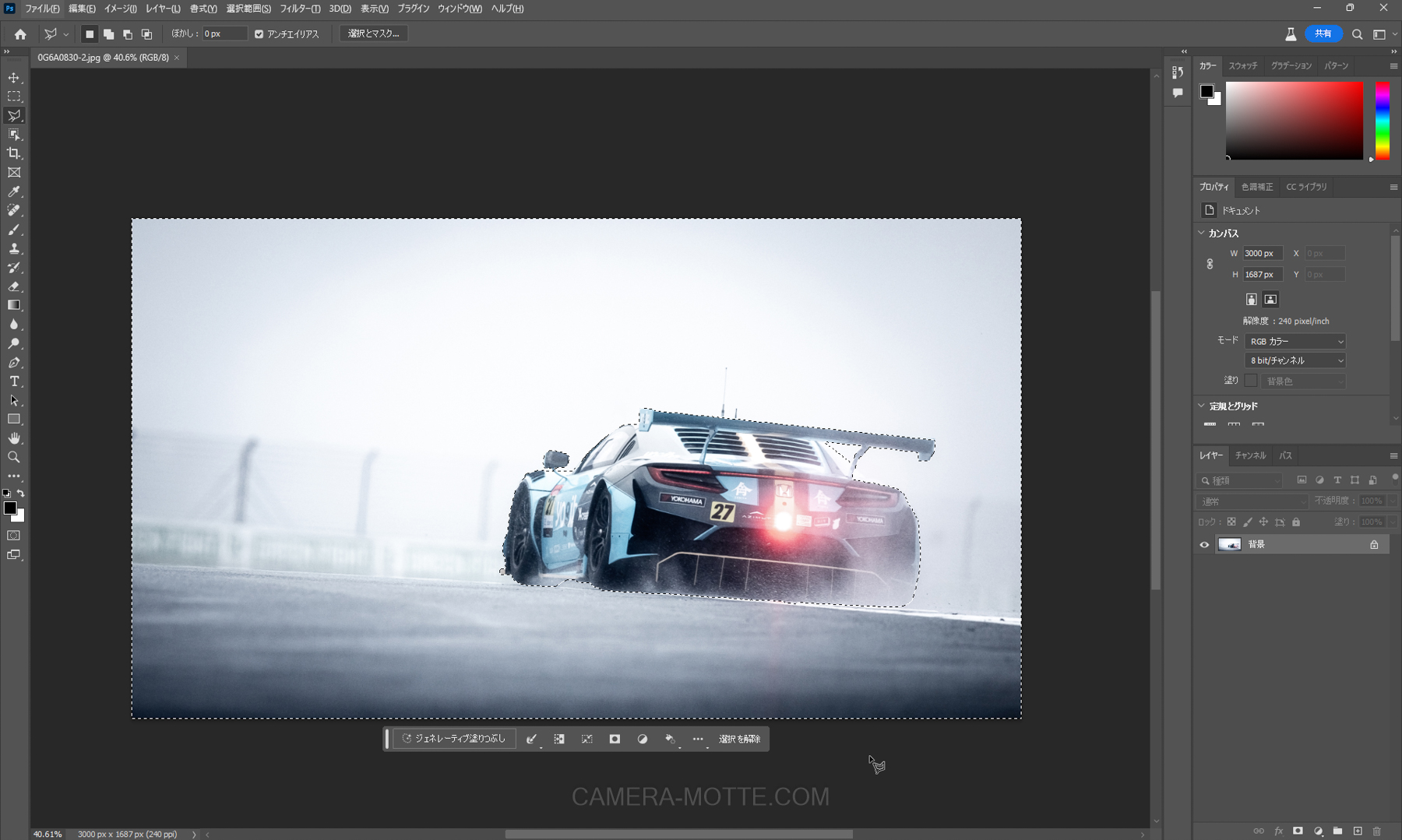
Task: Select the Horizontal Type tool
Action: tap(14, 381)
